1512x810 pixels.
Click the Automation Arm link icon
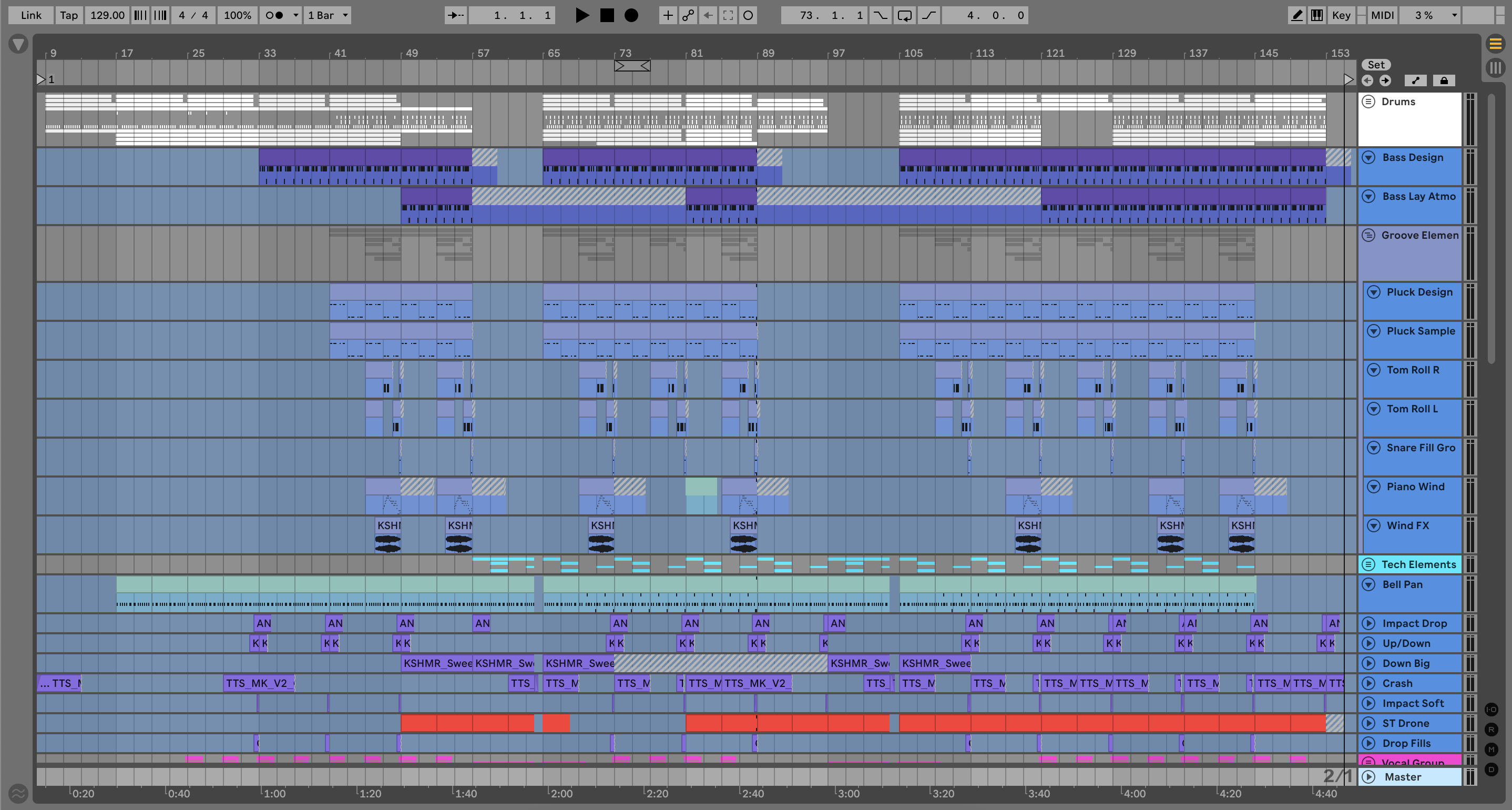[x=688, y=15]
